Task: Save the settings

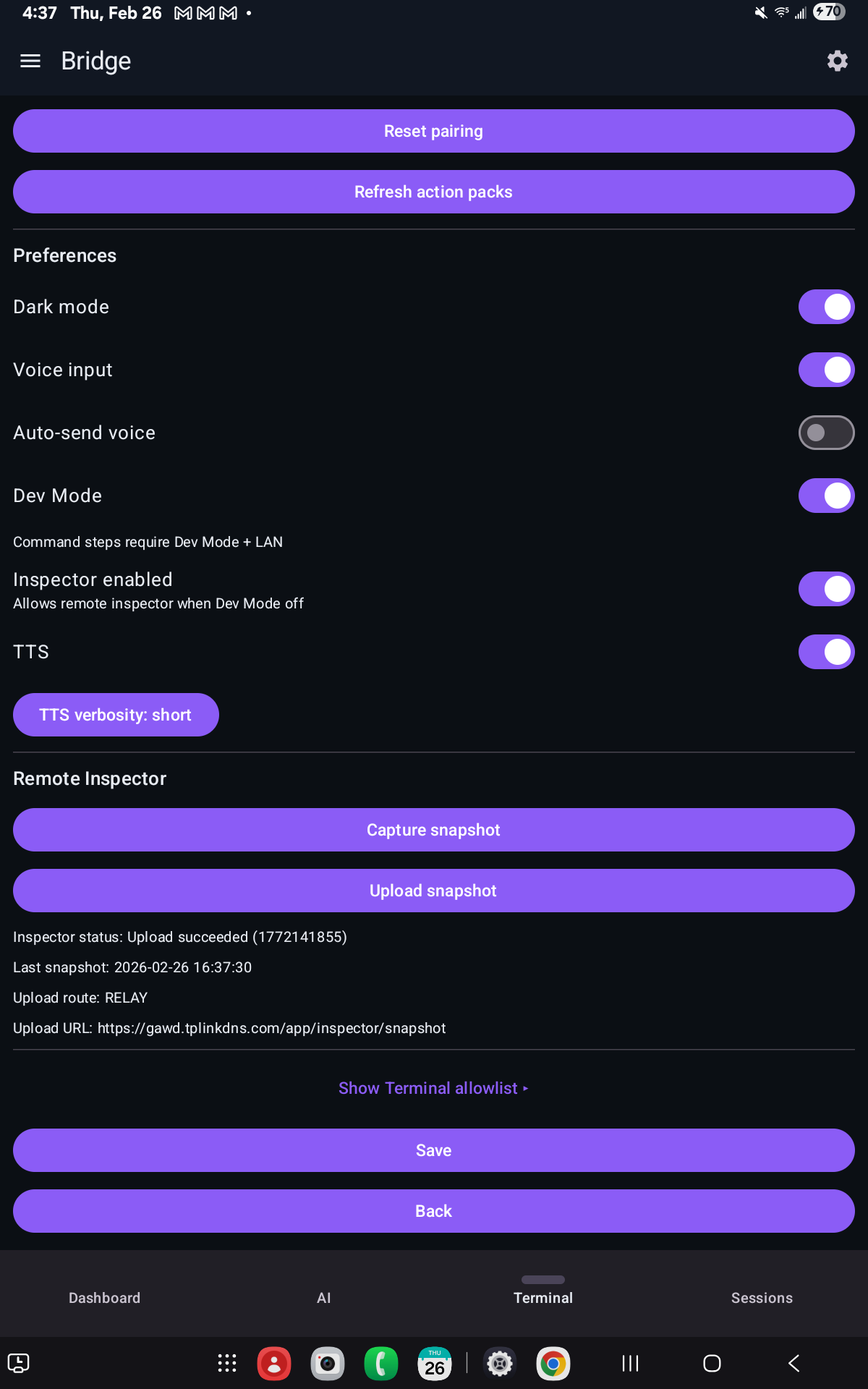Action: coord(433,1150)
